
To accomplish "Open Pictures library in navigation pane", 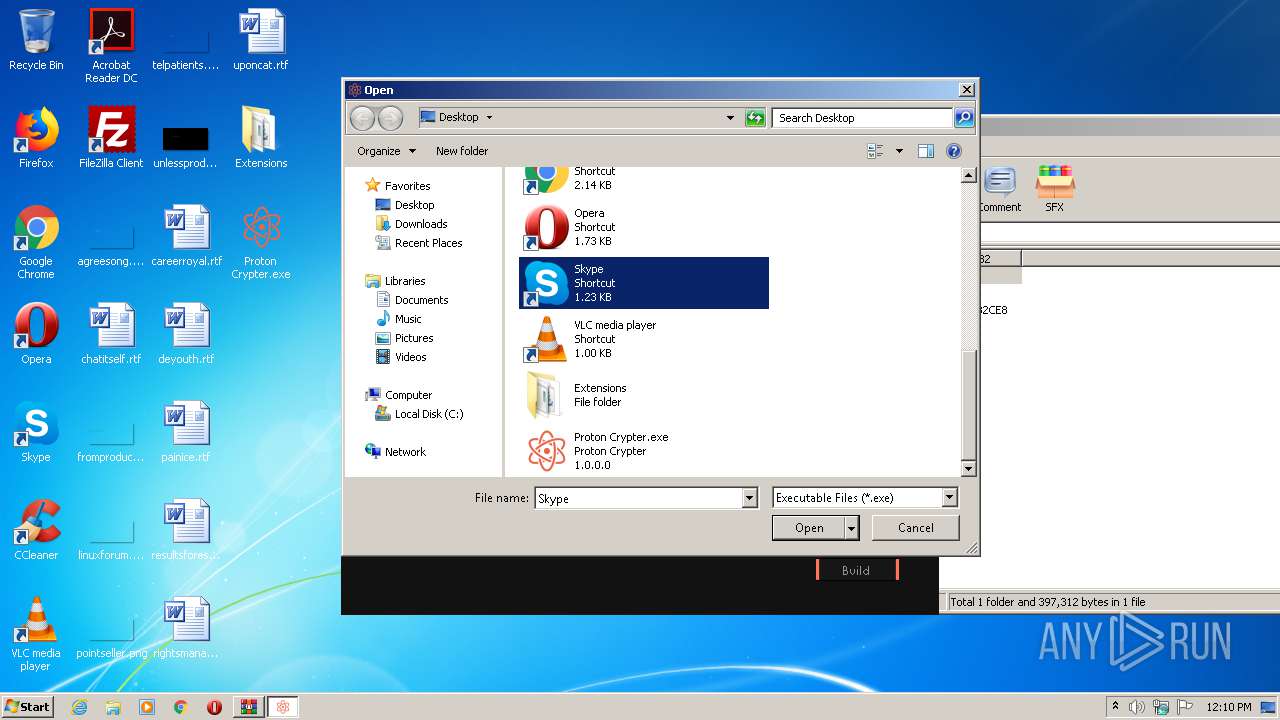I will (414, 338).
